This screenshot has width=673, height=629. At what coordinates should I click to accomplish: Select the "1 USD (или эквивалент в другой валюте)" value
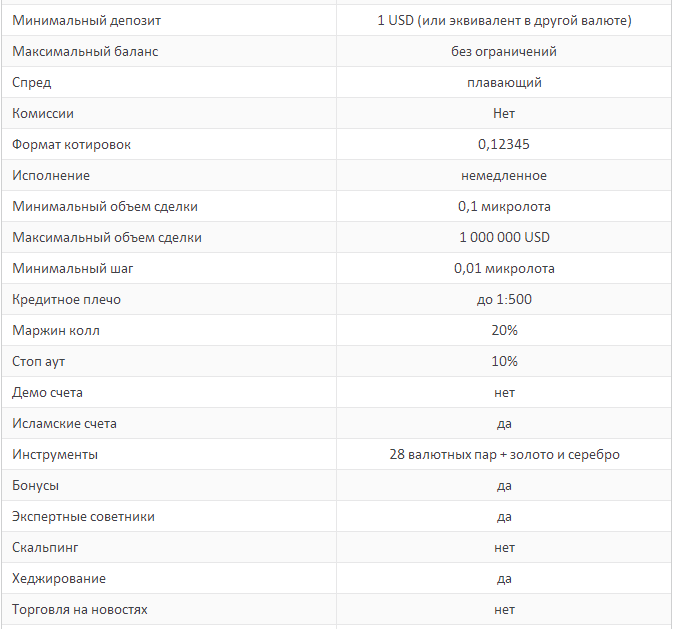click(504, 20)
